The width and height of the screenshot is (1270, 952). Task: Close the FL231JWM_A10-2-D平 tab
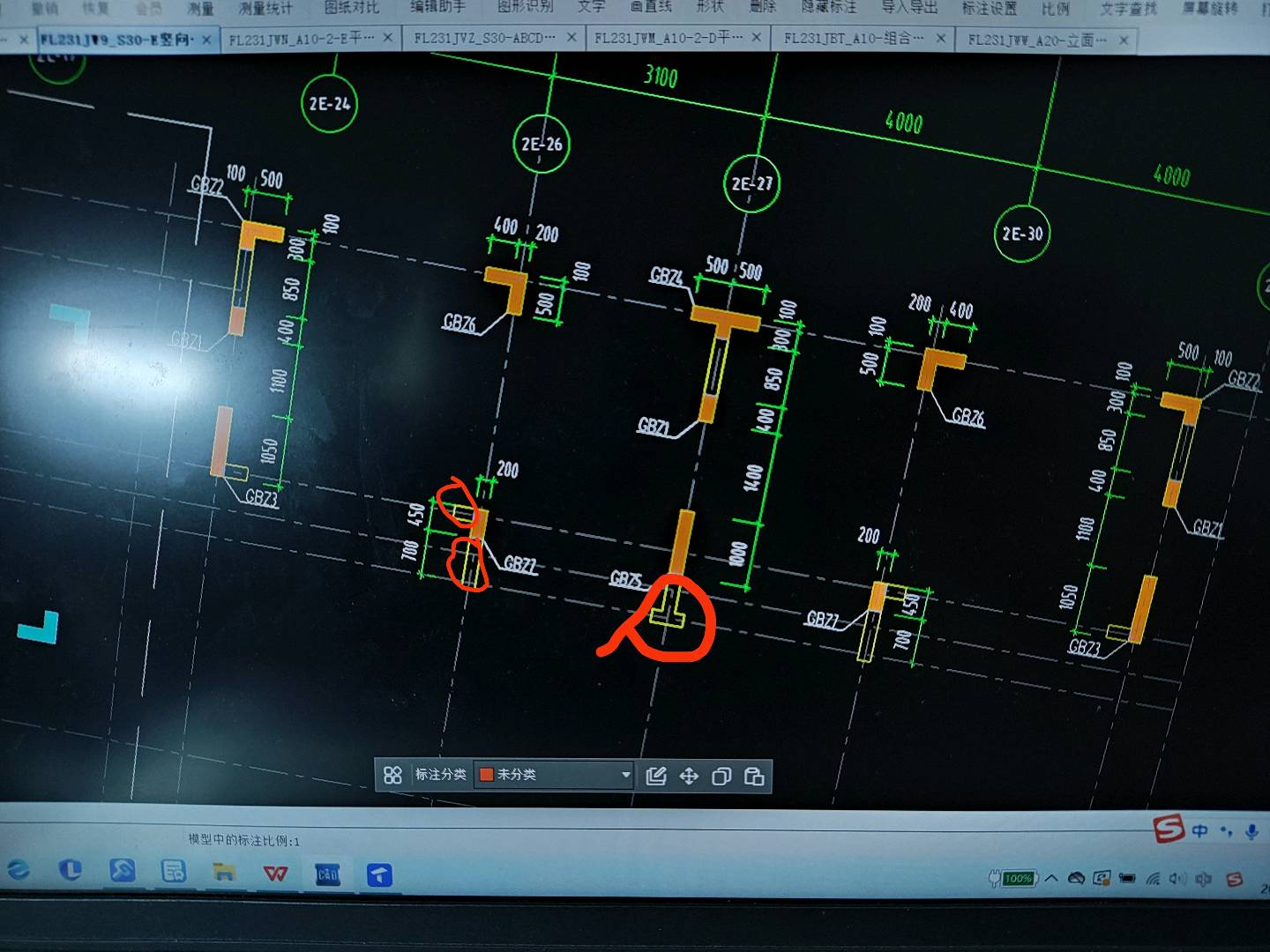[x=756, y=37]
